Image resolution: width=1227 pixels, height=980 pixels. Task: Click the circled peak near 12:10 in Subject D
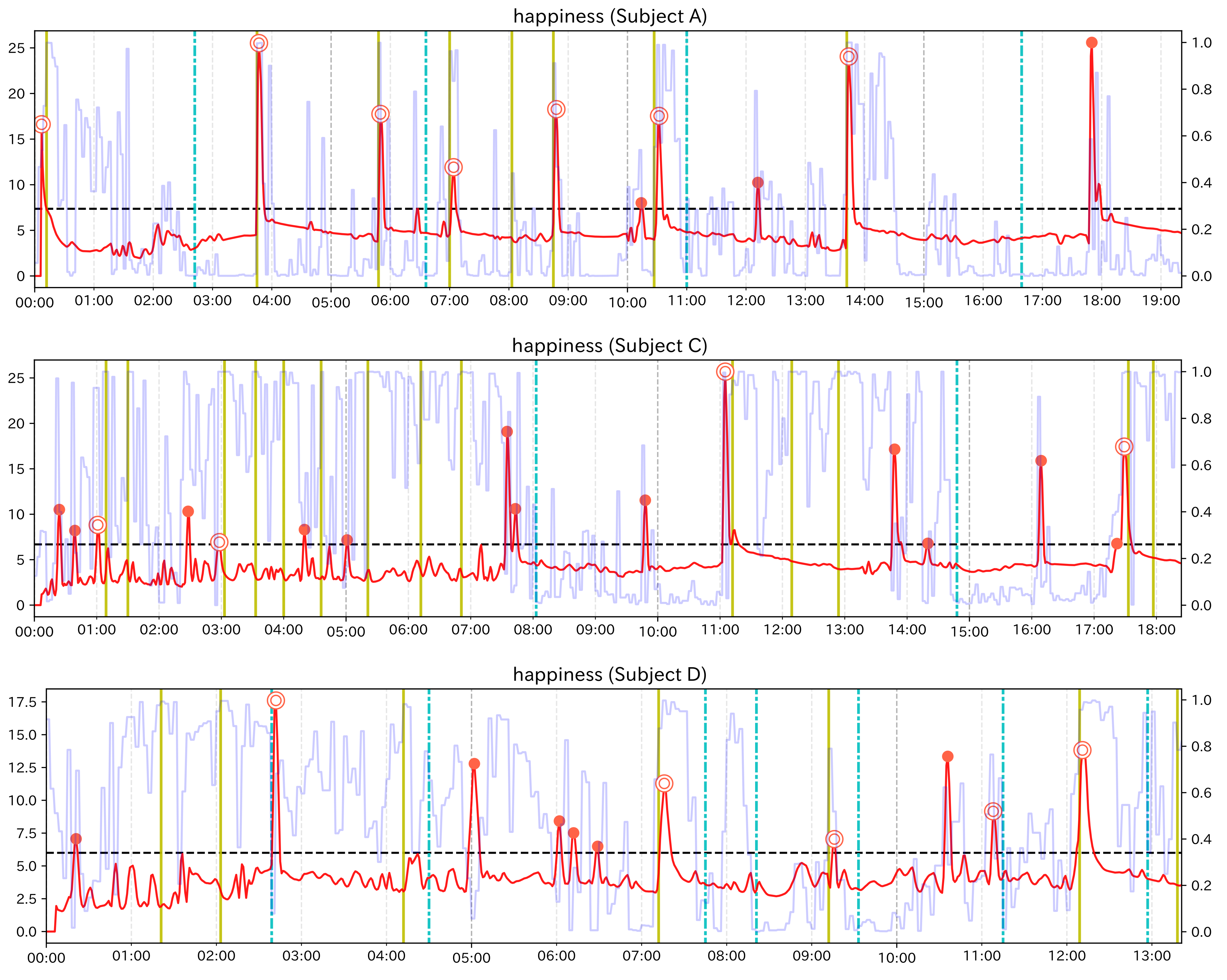coord(1082,750)
